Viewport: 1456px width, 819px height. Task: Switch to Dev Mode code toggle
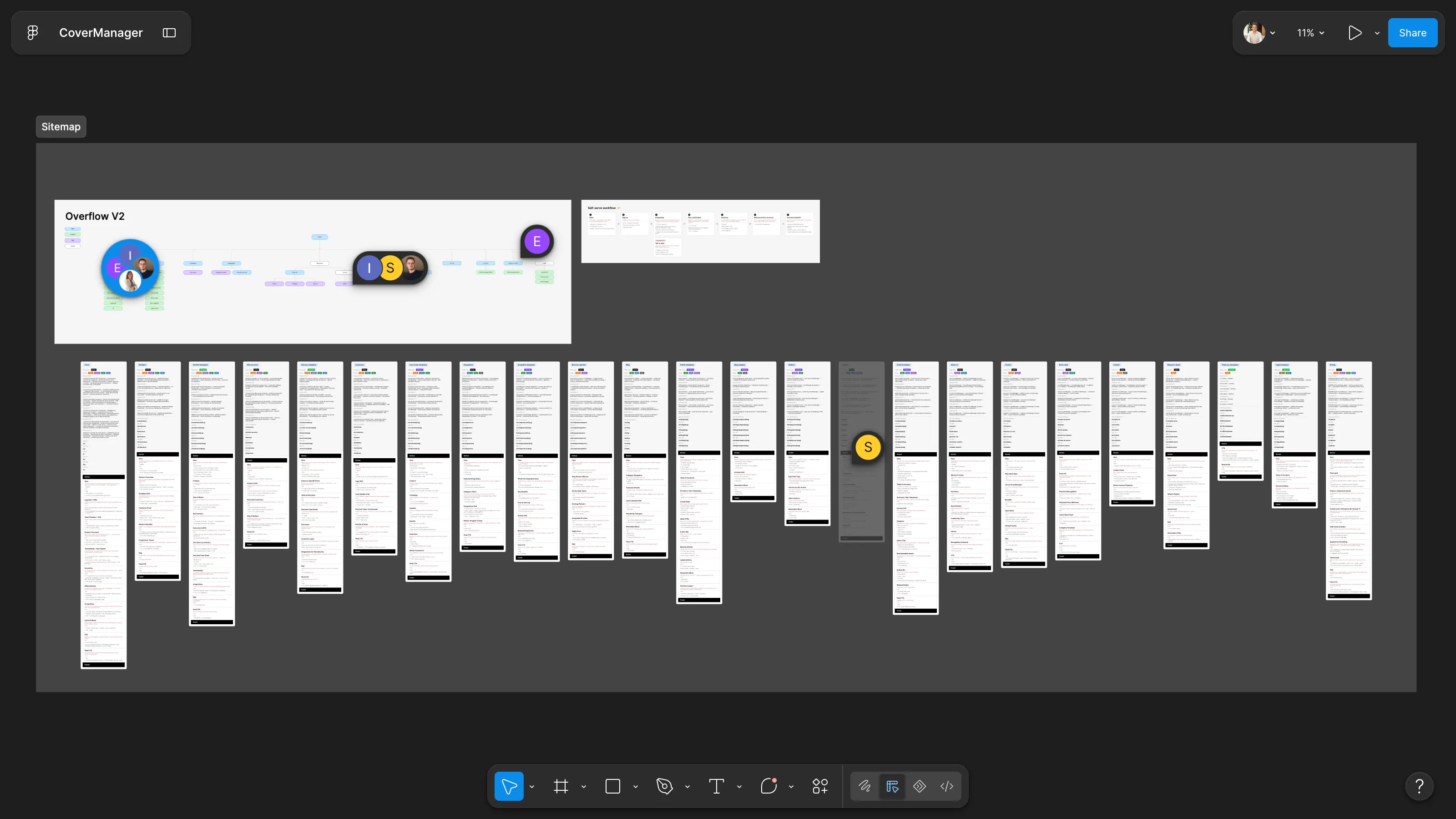coord(947,786)
